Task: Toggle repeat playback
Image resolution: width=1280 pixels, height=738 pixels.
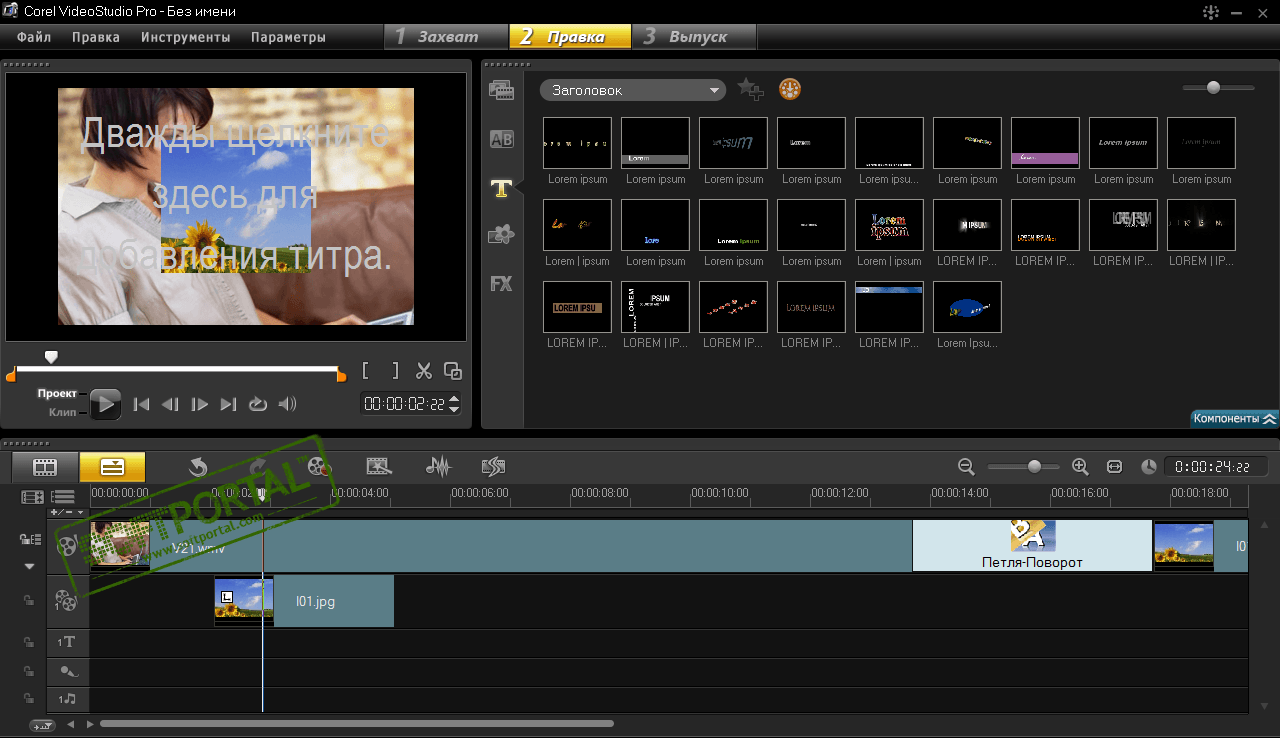Action: pyautogui.click(x=258, y=404)
